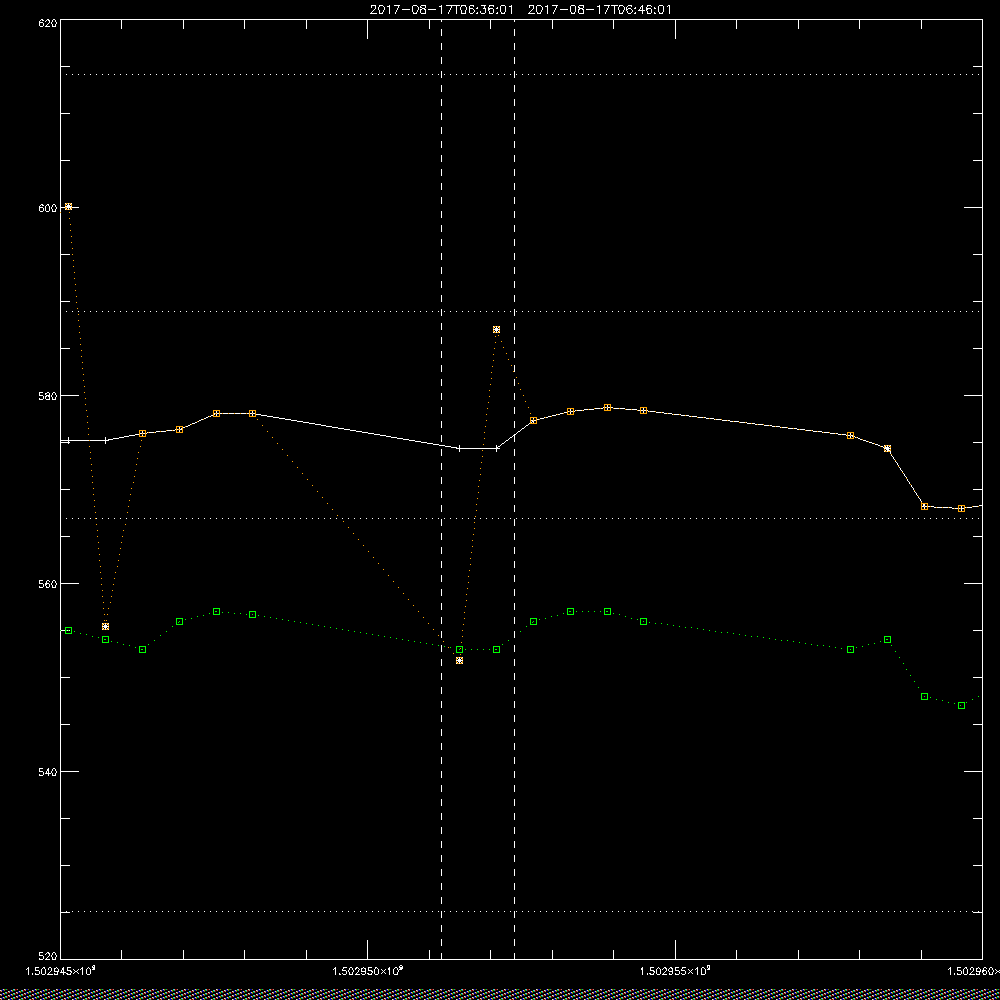This screenshot has width=1000, height=1000.
Task: Pick the orange spike point near 587
Action: (496, 330)
